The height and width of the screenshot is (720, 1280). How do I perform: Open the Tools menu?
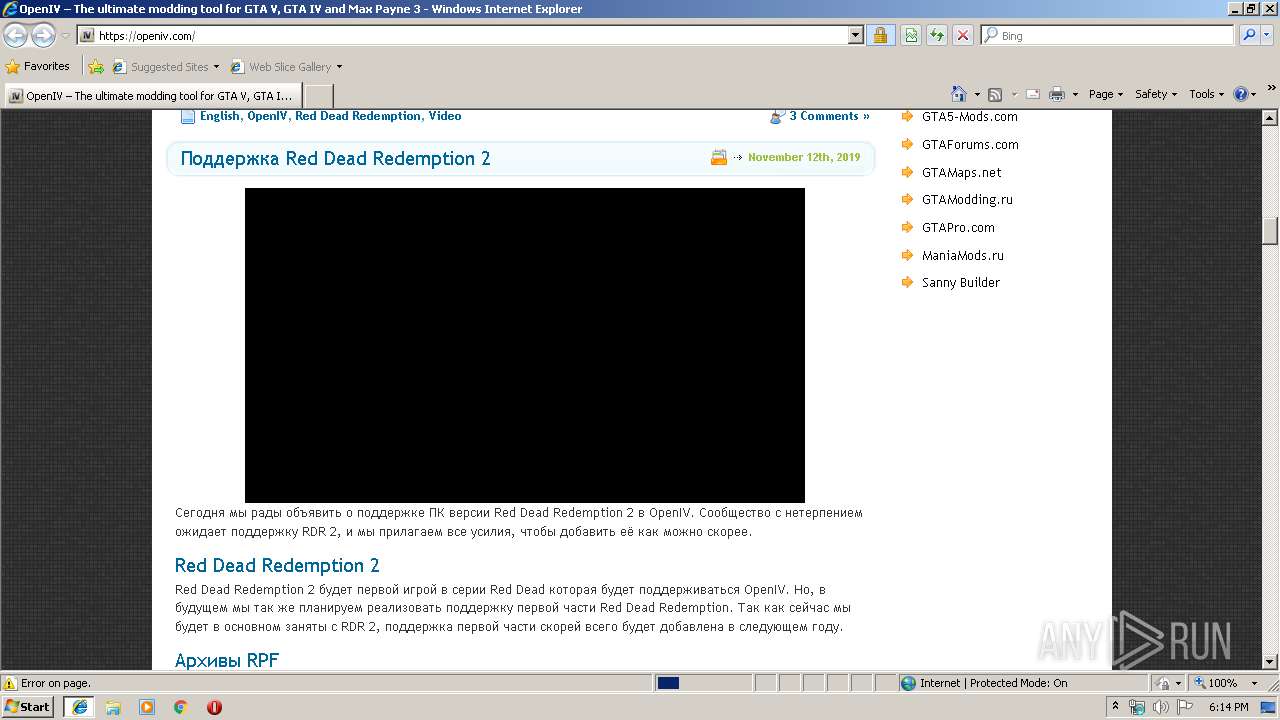click(x=1207, y=94)
